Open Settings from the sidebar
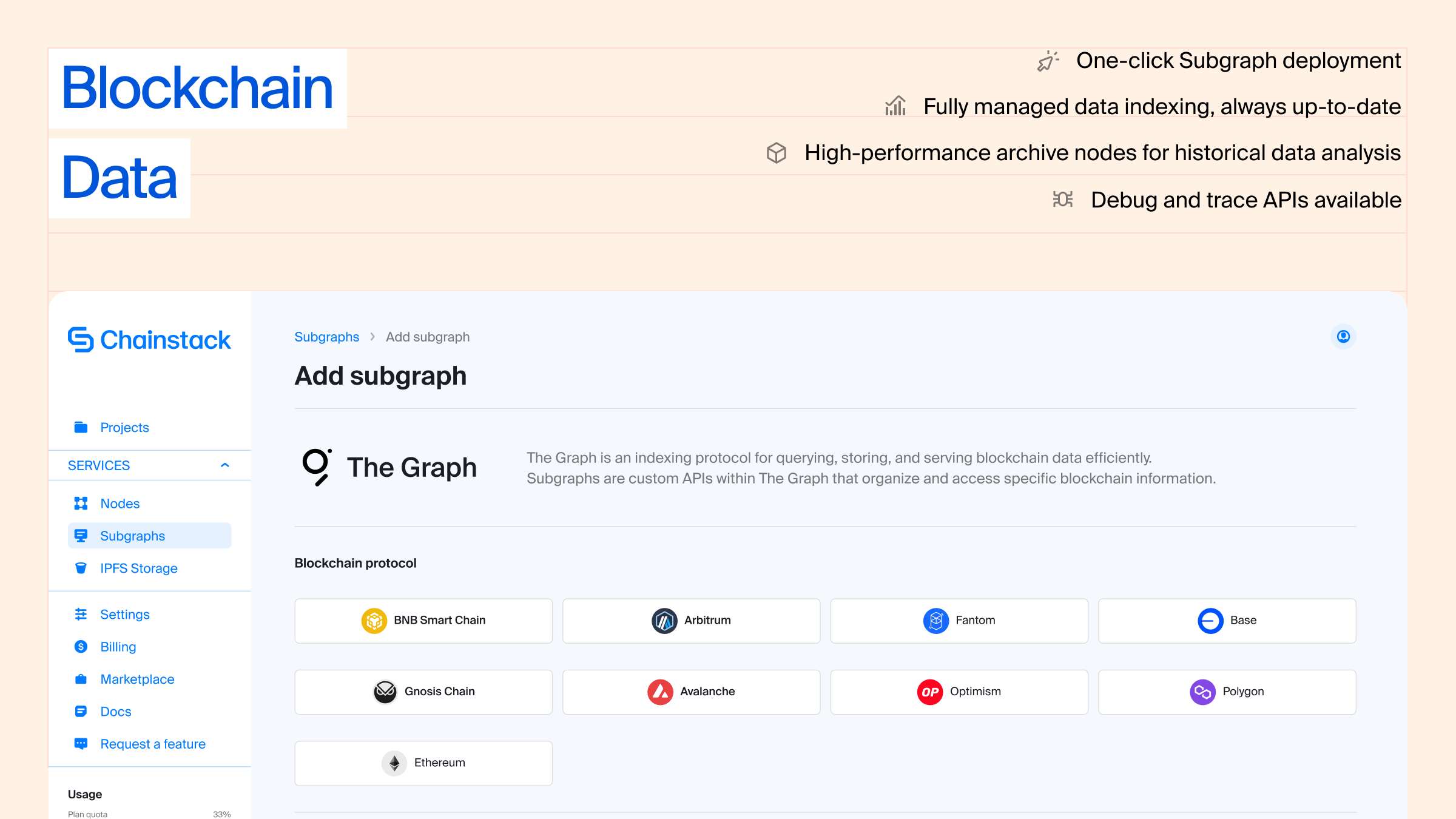 point(124,615)
